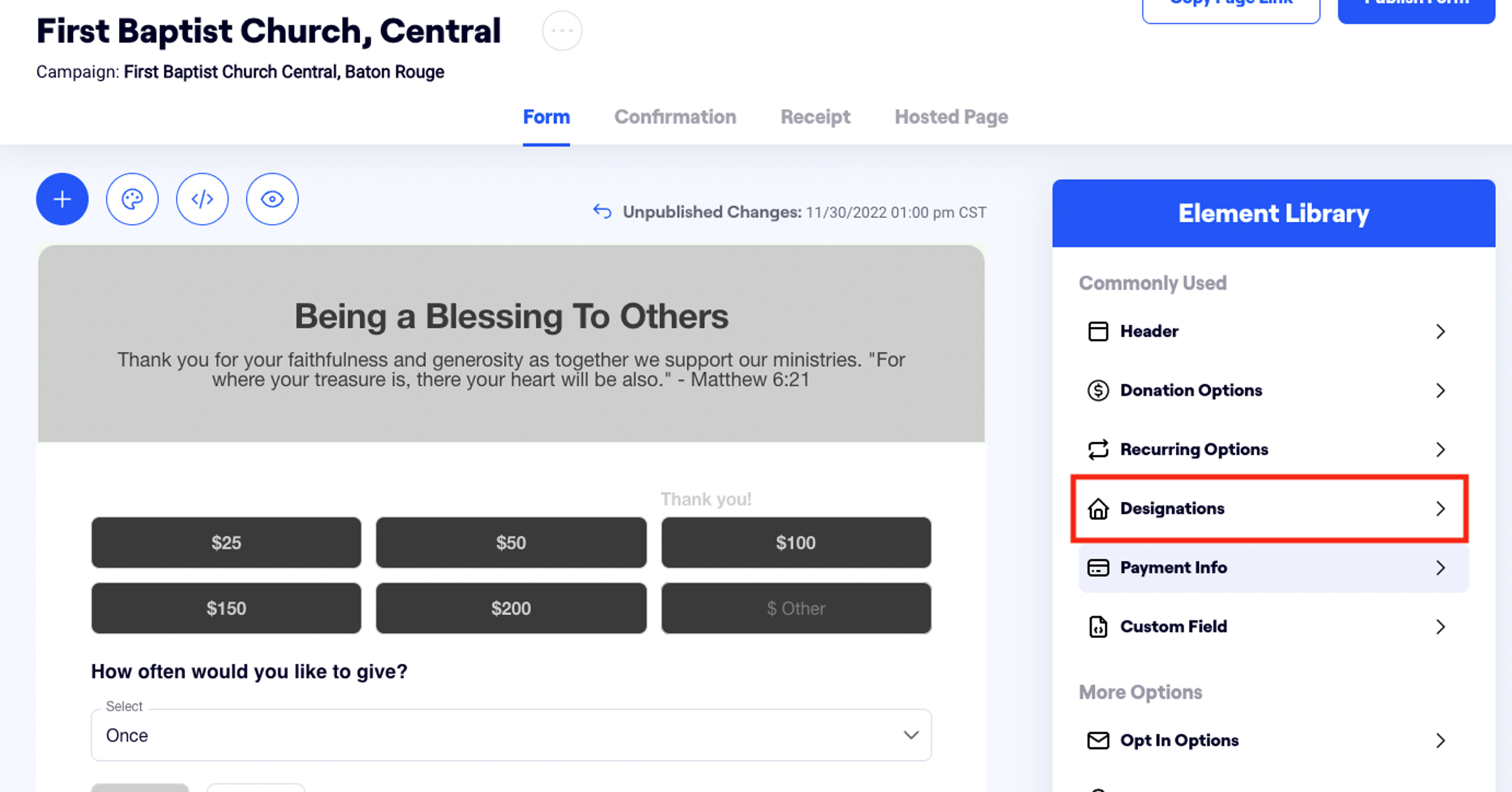Click the Publish Form button

[x=1416, y=7]
